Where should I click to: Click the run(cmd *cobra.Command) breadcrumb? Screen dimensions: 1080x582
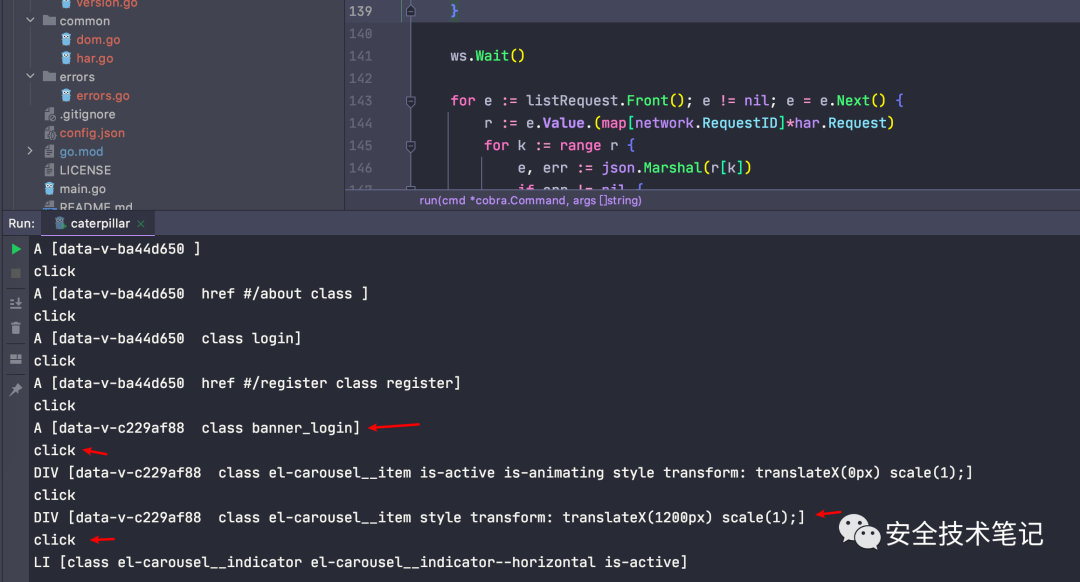tap(530, 200)
